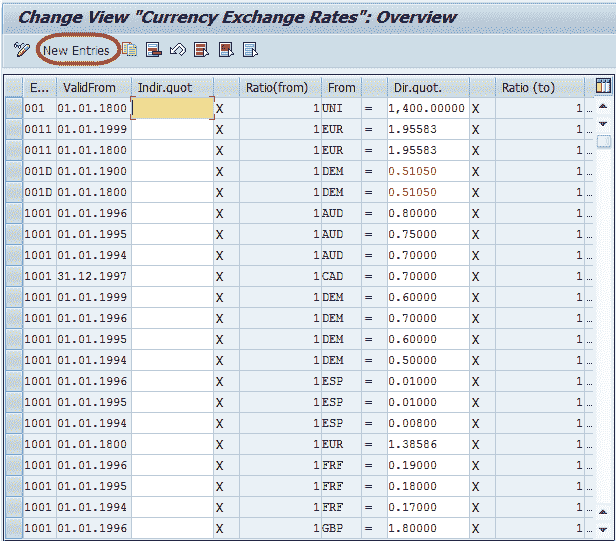The width and height of the screenshot is (616, 541).
Task: Click the Delete row icon
Action: (x=154, y=50)
